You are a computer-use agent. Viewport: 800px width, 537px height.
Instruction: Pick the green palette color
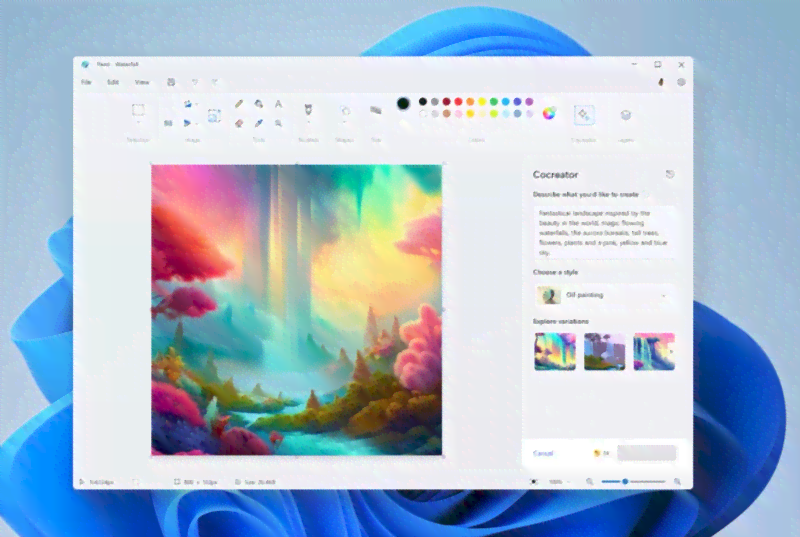coord(493,101)
